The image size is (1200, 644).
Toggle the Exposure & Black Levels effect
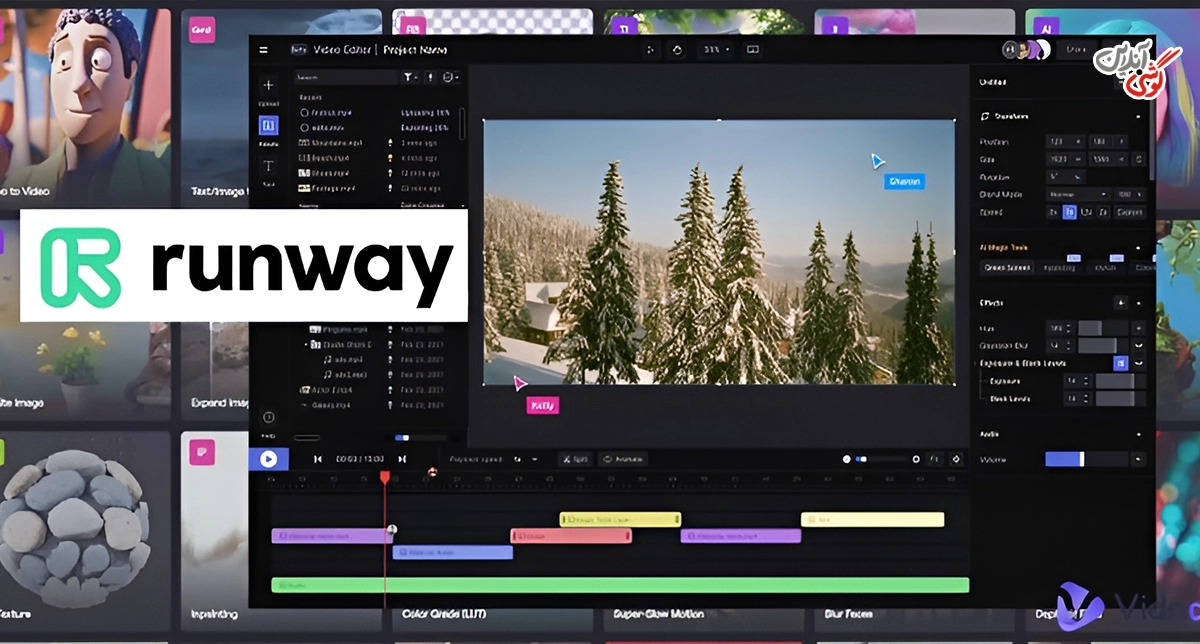pos(1121,363)
